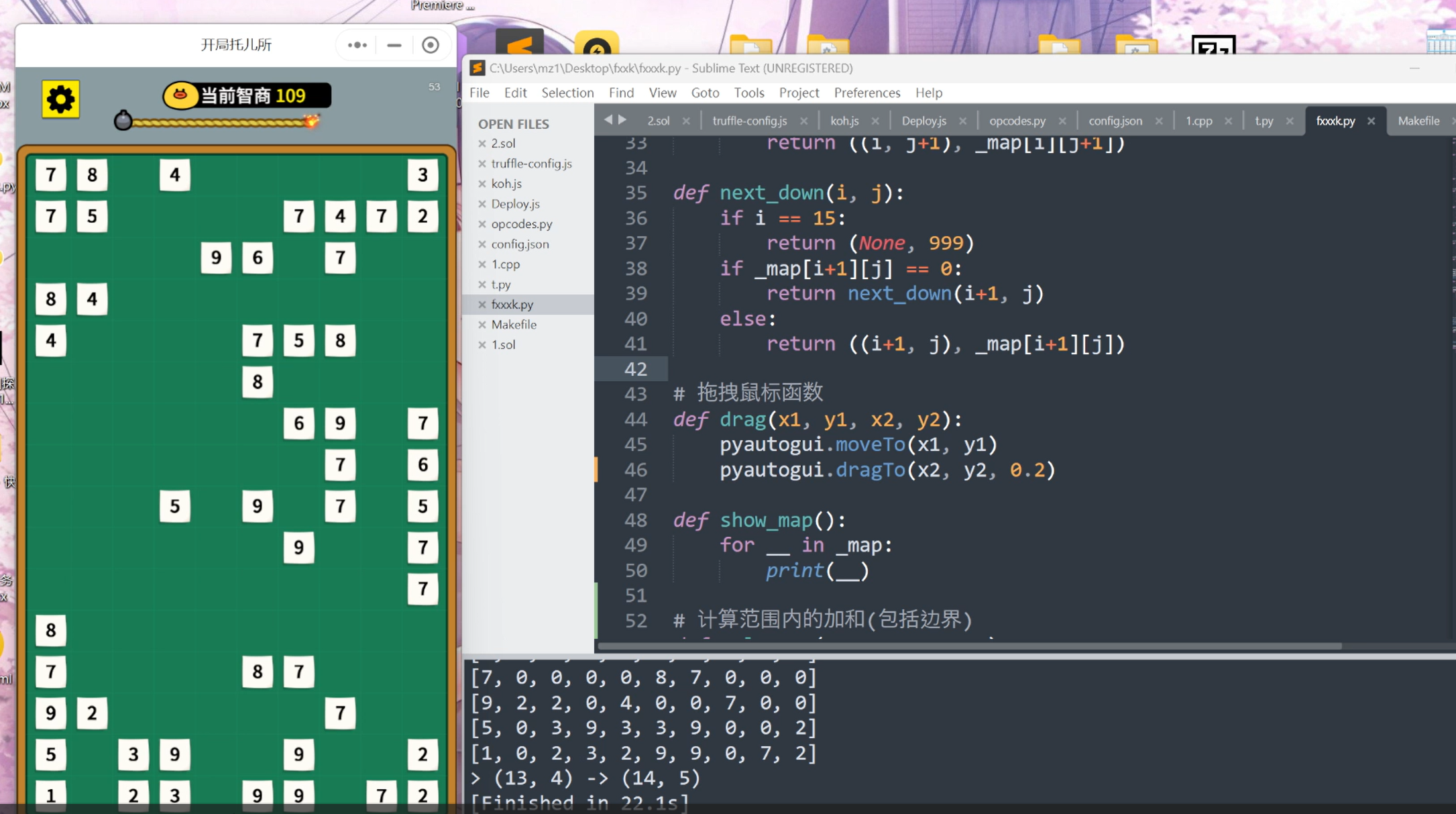Click the number 1 tile in bottom row

click(x=51, y=795)
